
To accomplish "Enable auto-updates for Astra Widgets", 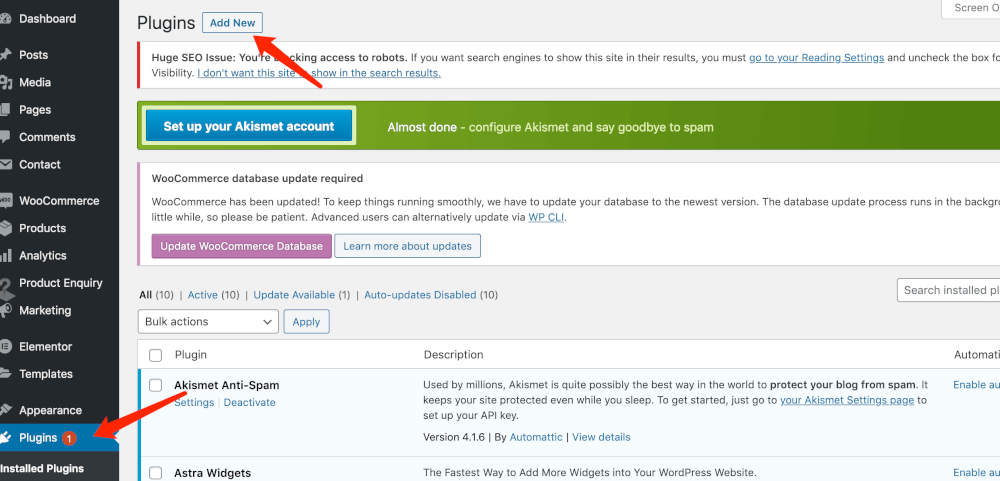I will (976, 473).
